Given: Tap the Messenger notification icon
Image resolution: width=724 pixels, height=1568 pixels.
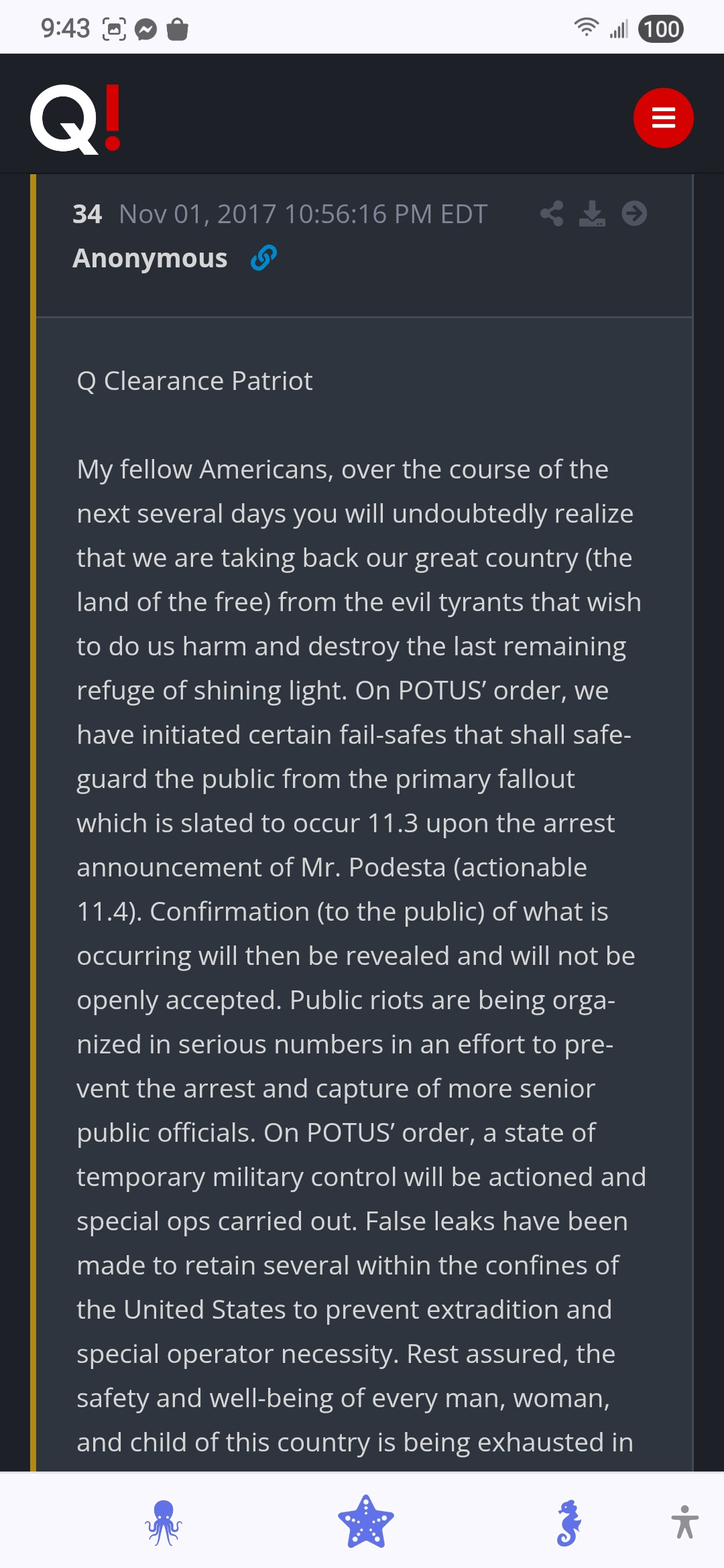Looking at the screenshot, I should pos(145,29).
